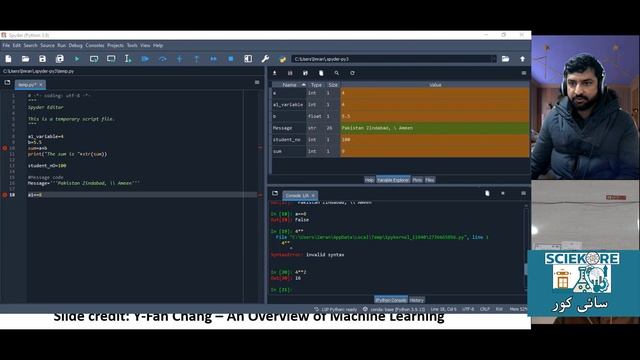Screen dimensions: 640x360
Task: Continue debugger execution icon
Action: point(213,59)
